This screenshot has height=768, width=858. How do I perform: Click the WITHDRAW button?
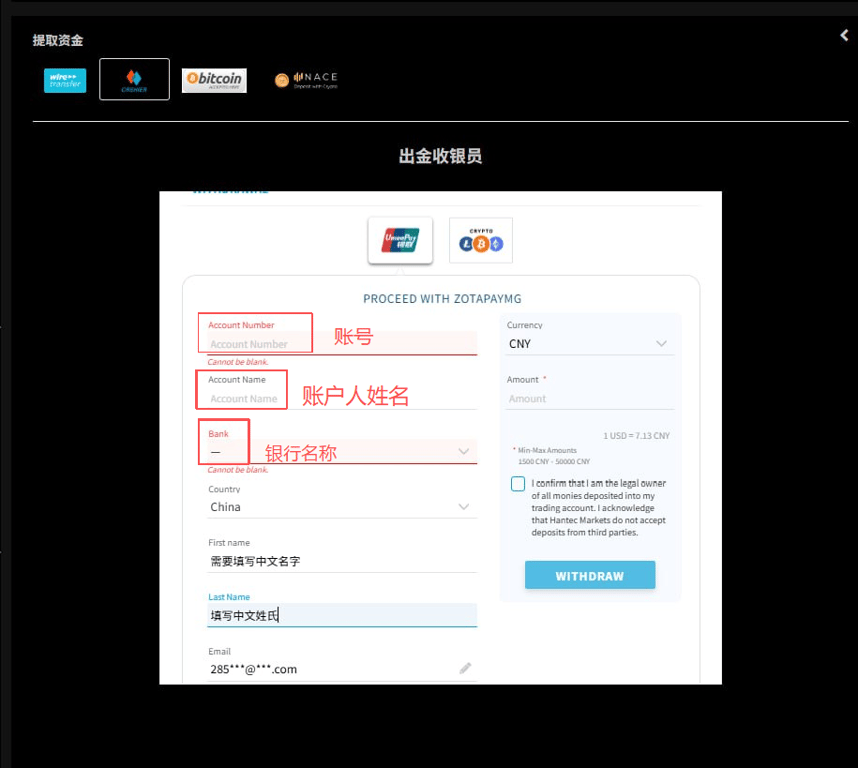point(590,575)
